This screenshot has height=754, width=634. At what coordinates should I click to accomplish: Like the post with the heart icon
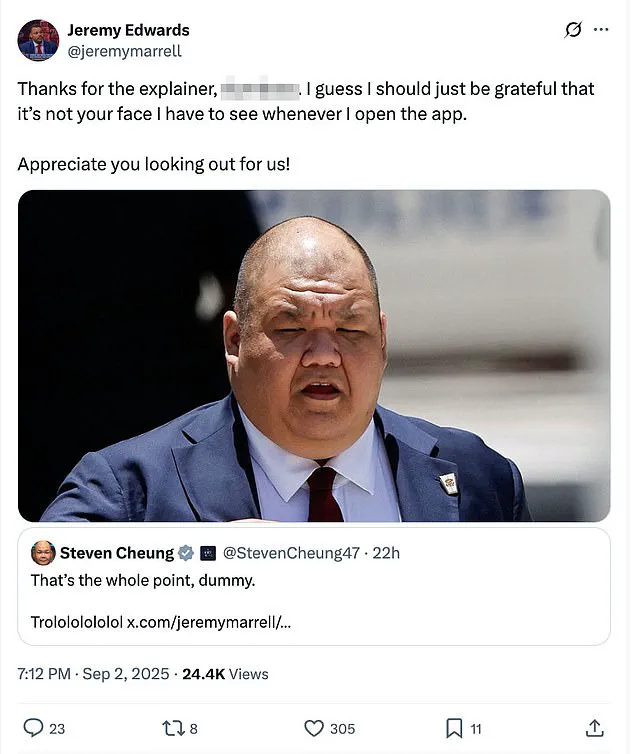pos(314,727)
